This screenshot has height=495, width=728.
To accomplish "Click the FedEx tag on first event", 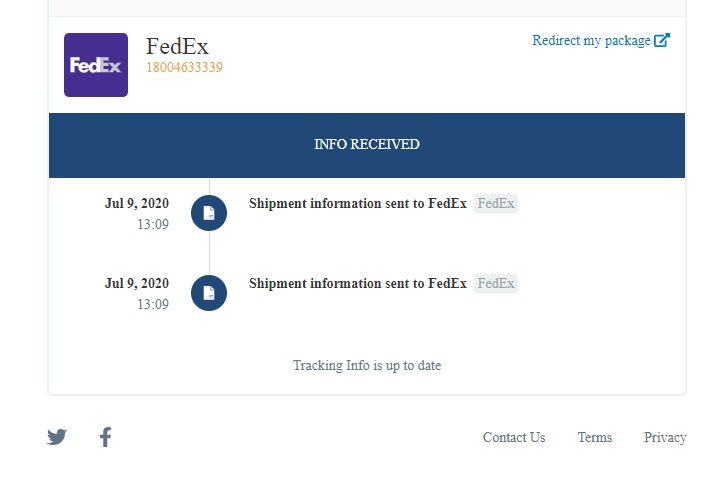I will point(496,203).
